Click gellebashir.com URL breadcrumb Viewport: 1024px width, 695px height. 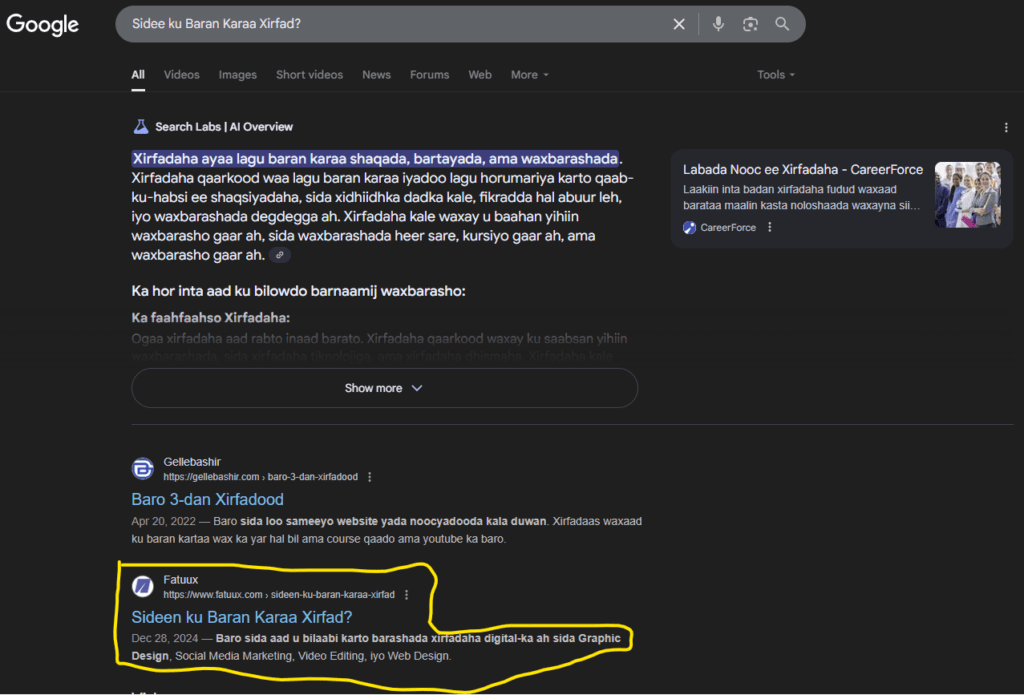[261, 477]
